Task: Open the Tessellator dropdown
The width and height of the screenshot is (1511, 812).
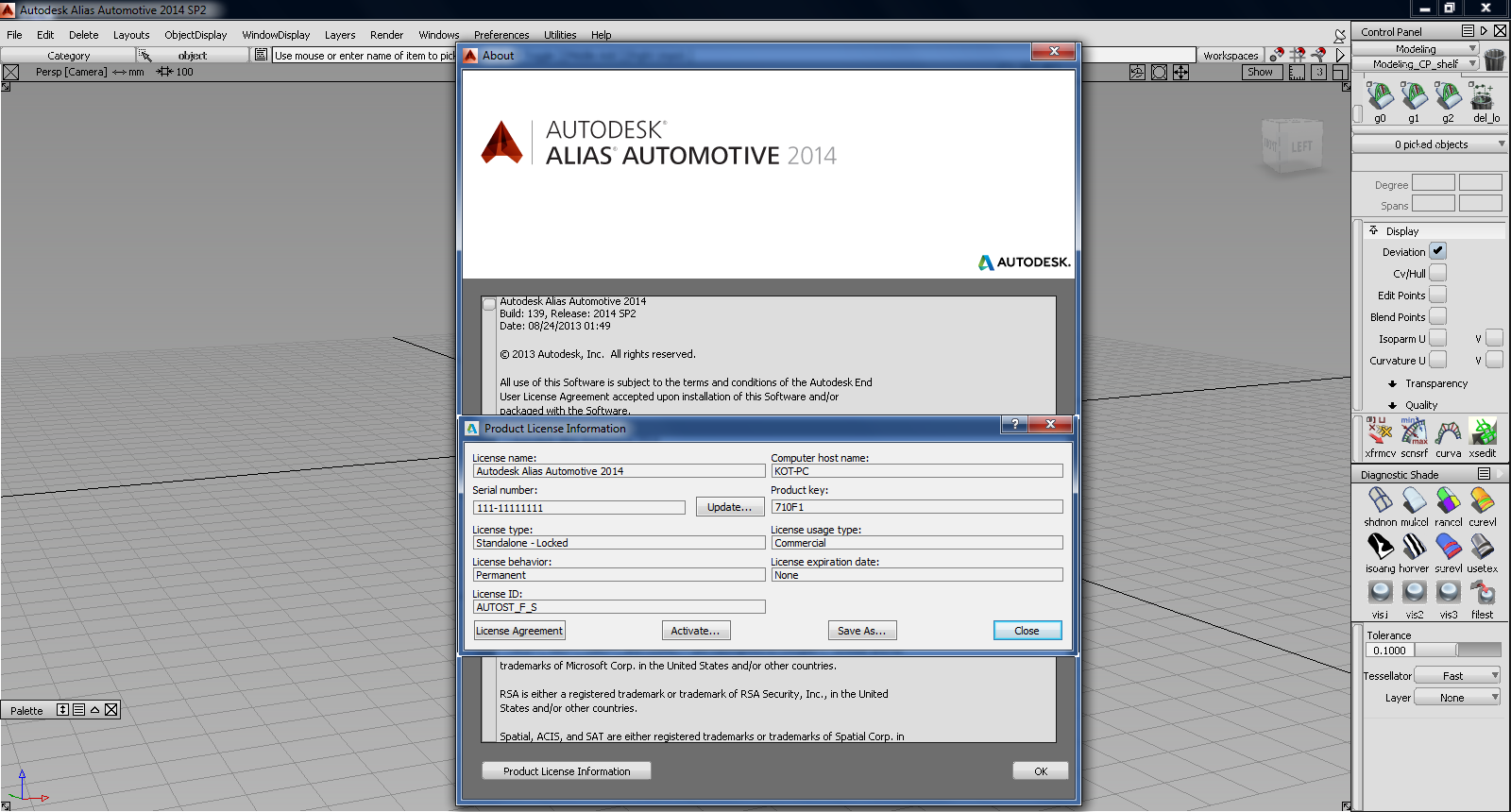Action: 1457,676
